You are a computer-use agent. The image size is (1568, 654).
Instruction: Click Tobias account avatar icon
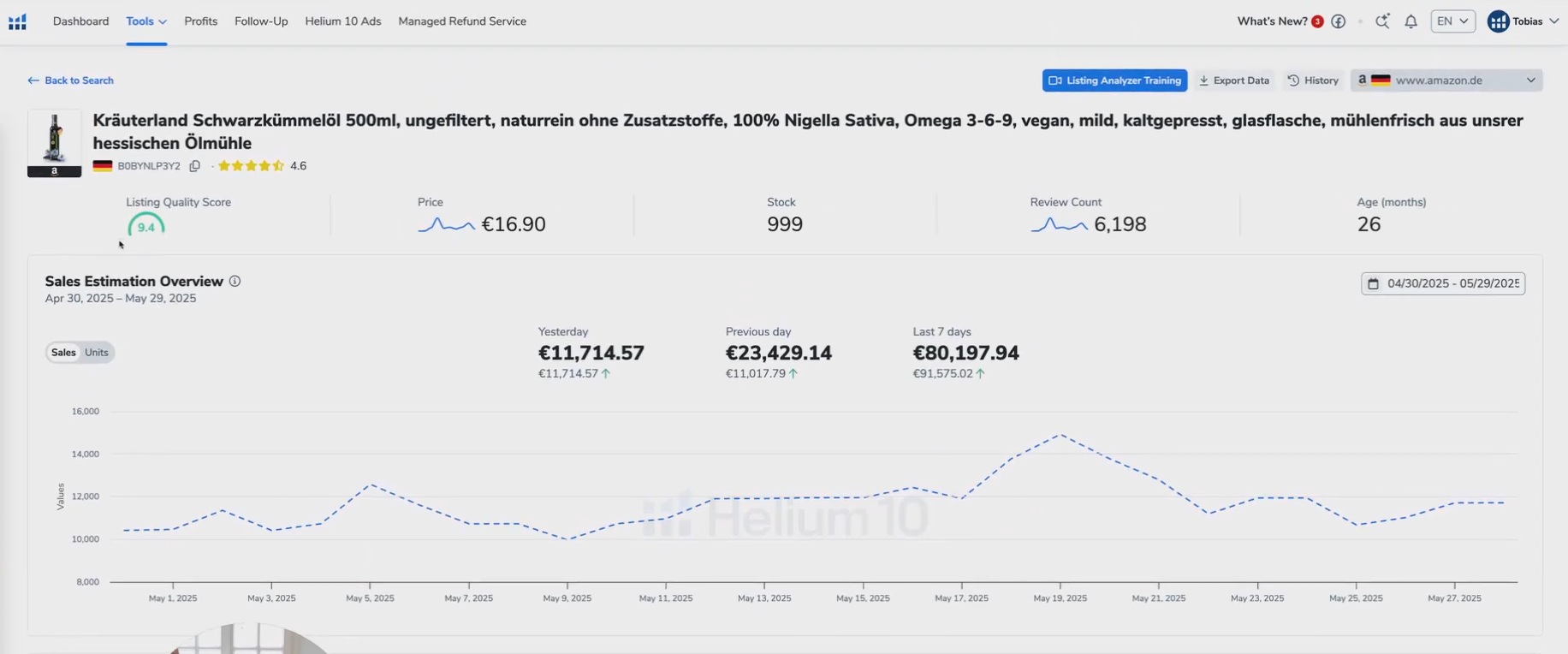1498,21
